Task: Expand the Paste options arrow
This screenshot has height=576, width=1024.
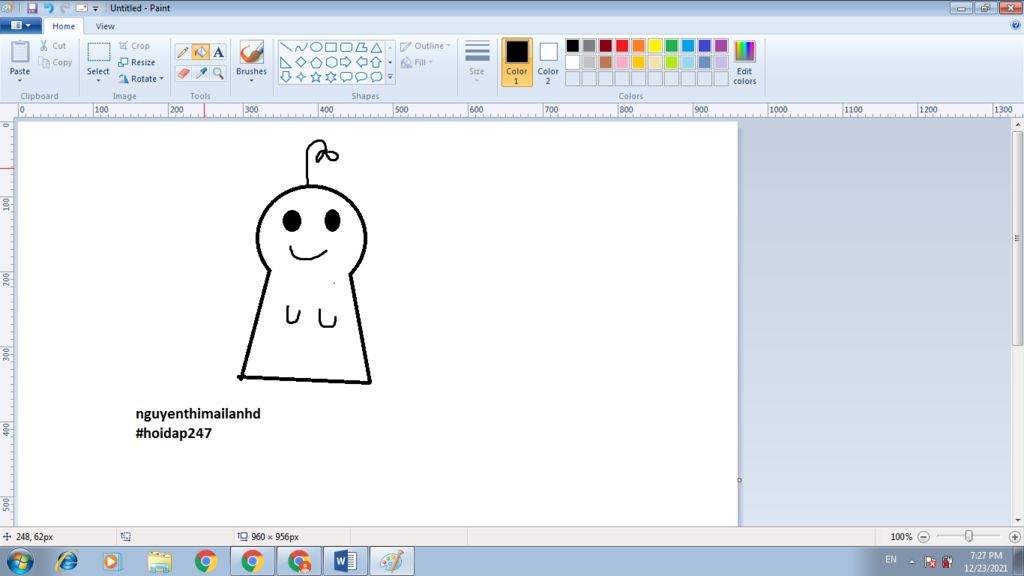Action: point(20,81)
